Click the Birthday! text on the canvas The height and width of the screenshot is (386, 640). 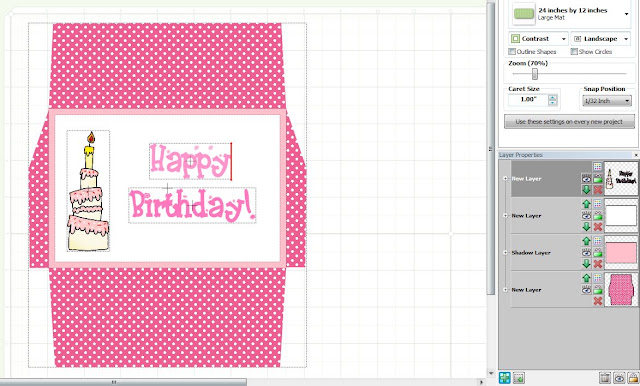[x=192, y=205]
